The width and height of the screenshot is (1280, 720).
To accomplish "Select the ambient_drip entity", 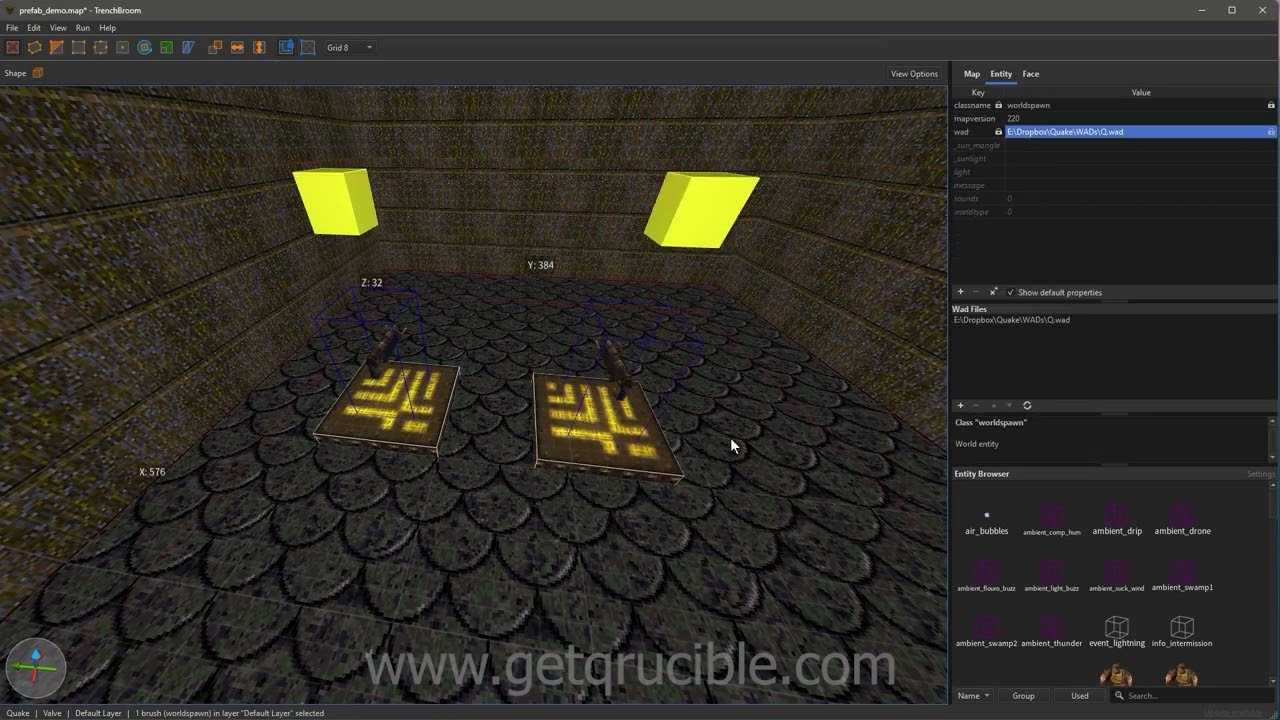I will (x=1117, y=520).
